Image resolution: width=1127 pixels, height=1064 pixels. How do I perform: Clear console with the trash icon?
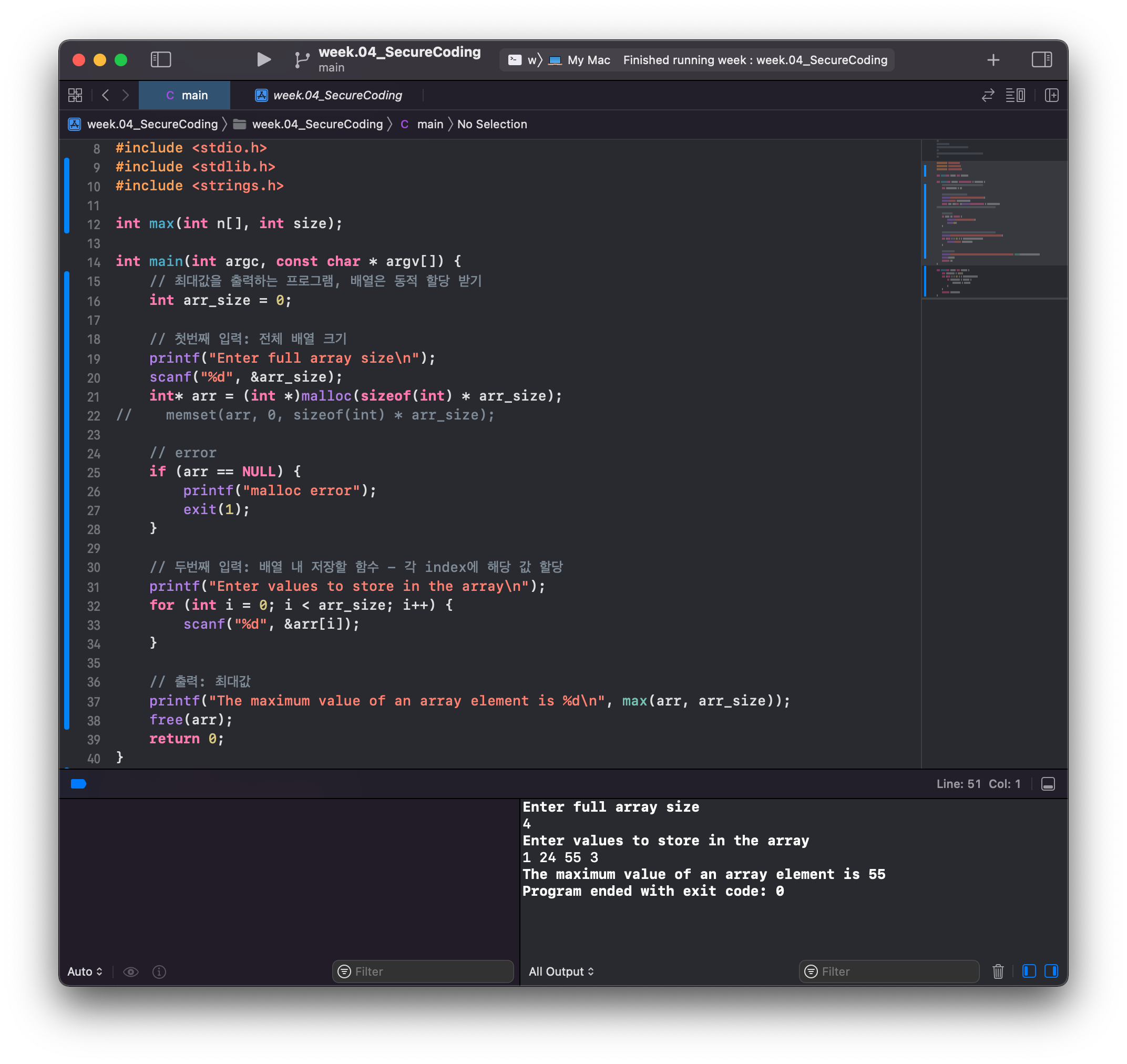(998, 971)
